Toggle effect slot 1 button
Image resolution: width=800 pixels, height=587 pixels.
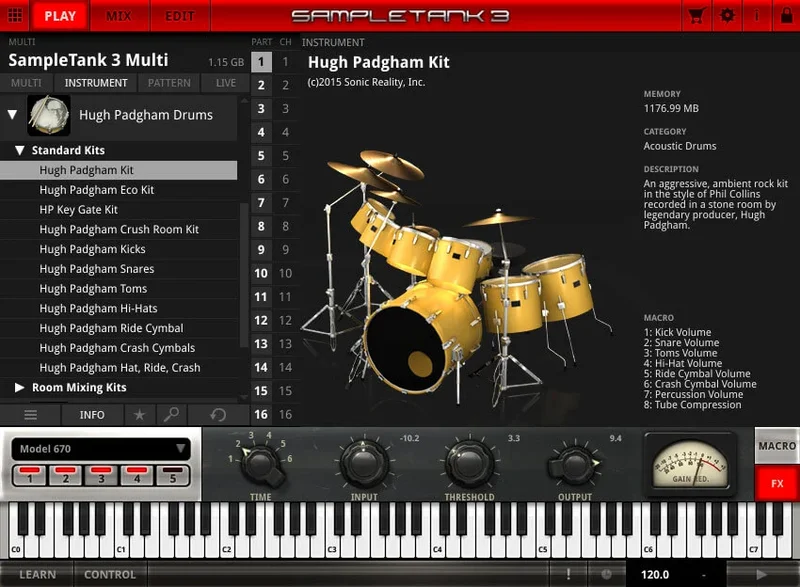(x=30, y=475)
